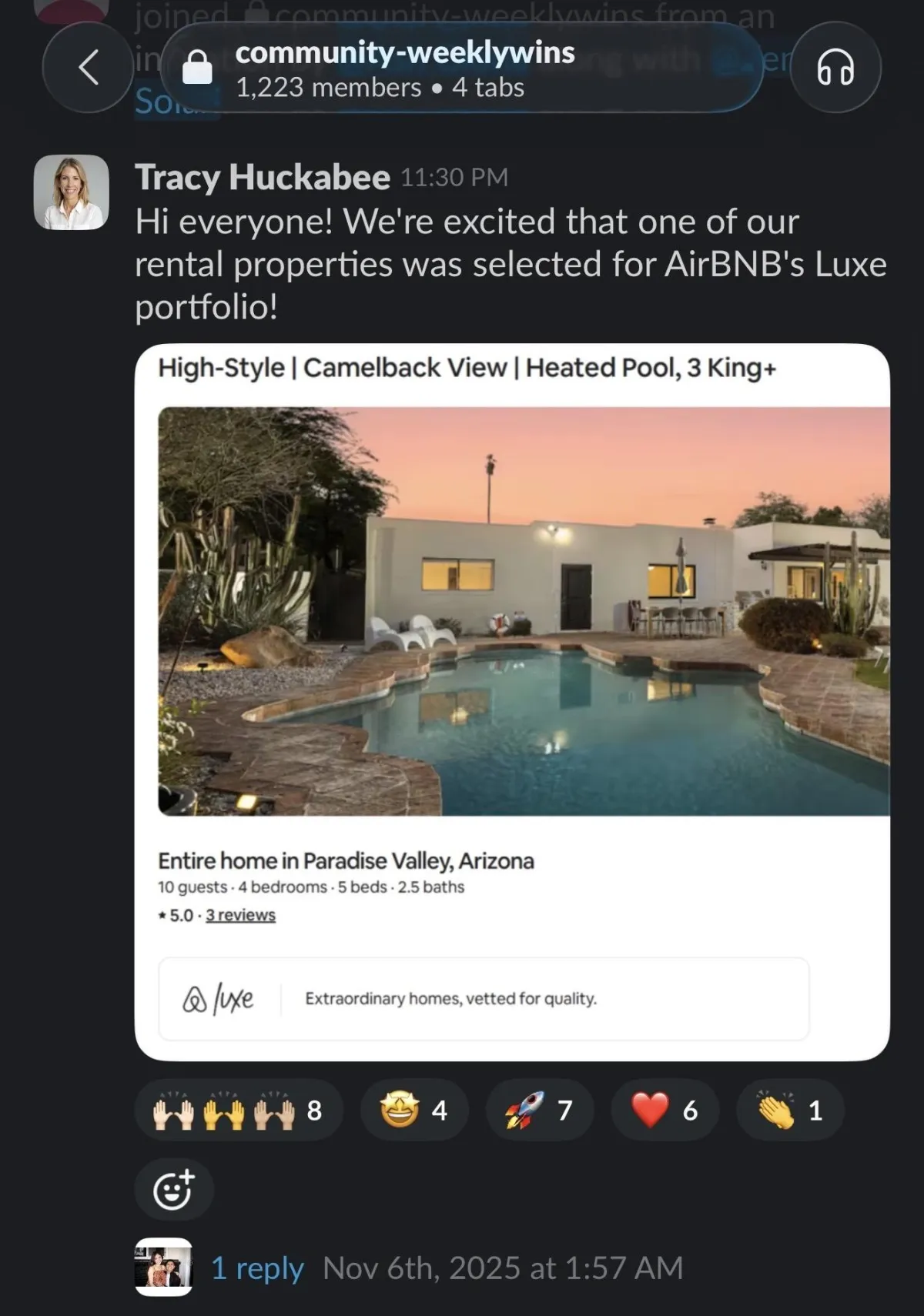Toggle the star-struck face reaction
Image resolution: width=924 pixels, height=1316 pixels.
[414, 1110]
